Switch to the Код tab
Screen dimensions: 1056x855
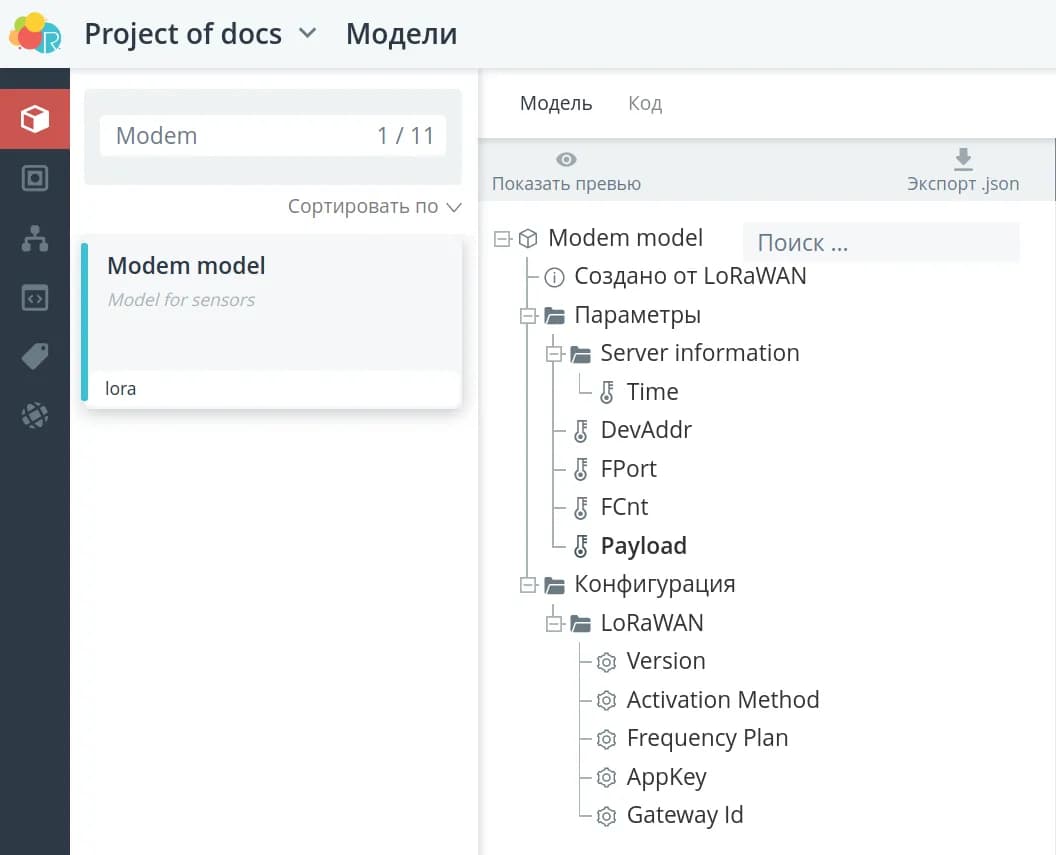(644, 103)
